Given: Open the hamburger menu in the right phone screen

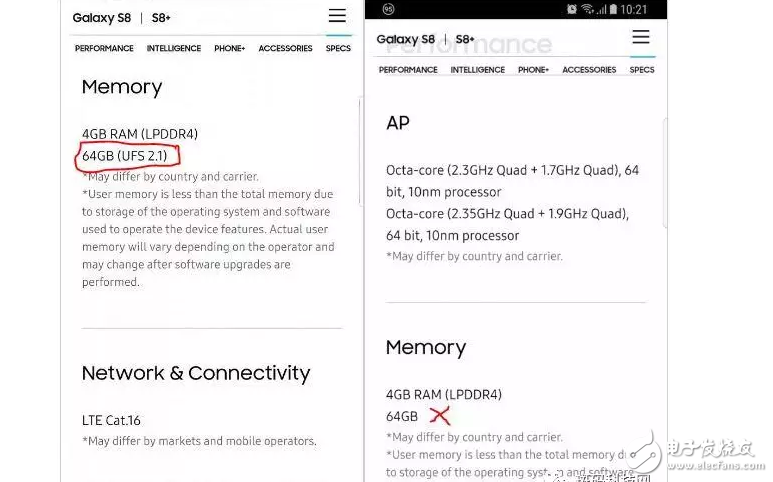Looking at the screenshot, I should click(x=641, y=38).
